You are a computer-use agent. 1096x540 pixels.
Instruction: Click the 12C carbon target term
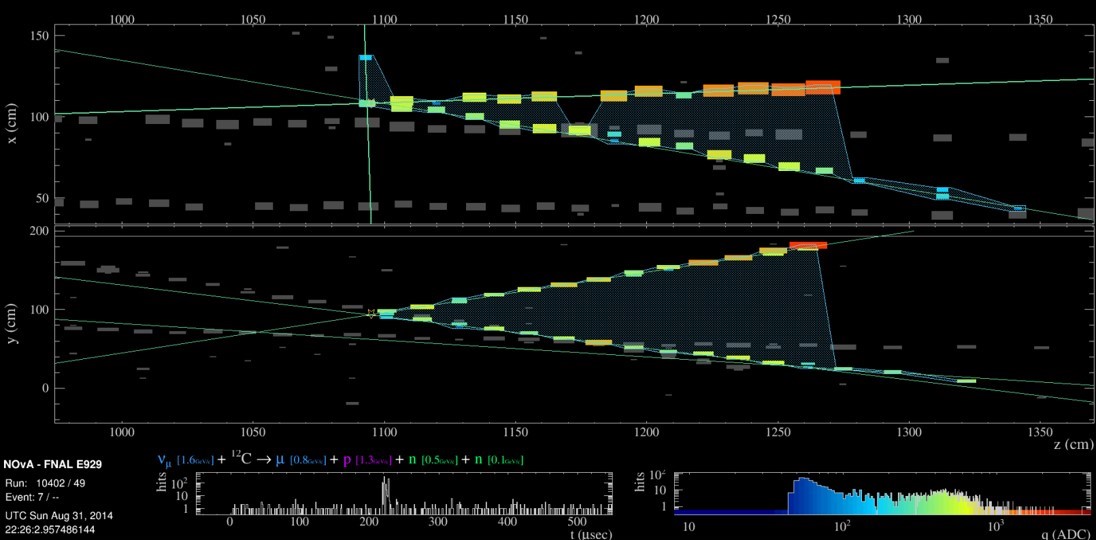(x=242, y=460)
